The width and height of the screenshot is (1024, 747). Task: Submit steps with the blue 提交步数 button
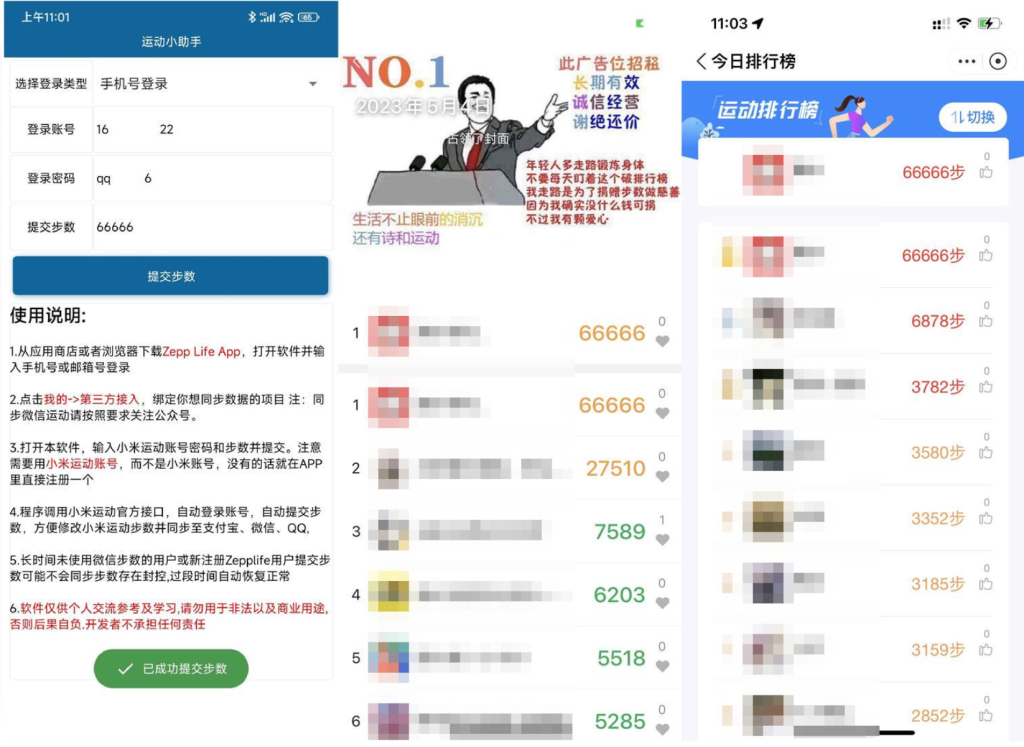[170, 276]
